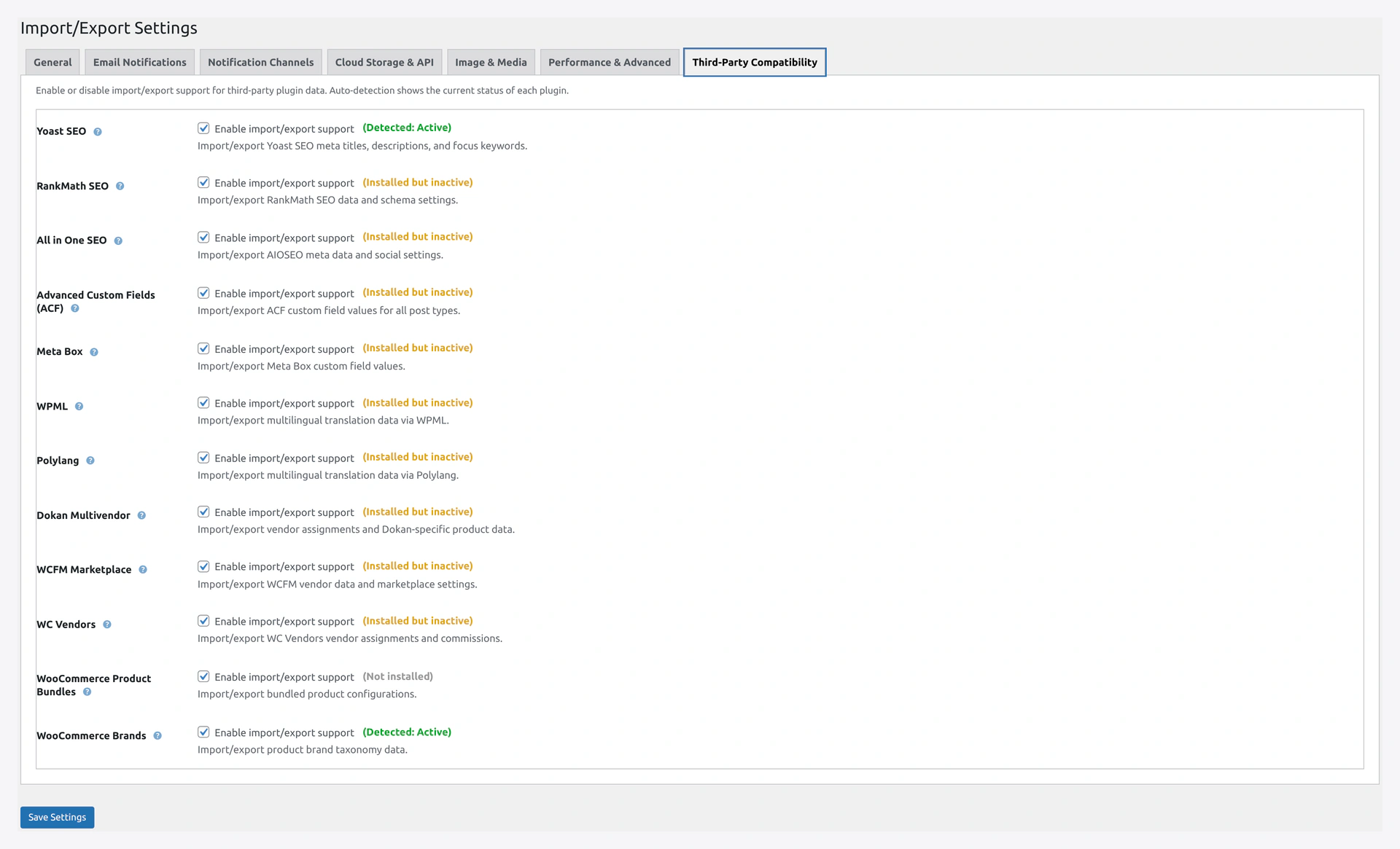1400x849 pixels.
Task: Click the WCFM Marketplace help icon
Action: pyautogui.click(x=143, y=570)
